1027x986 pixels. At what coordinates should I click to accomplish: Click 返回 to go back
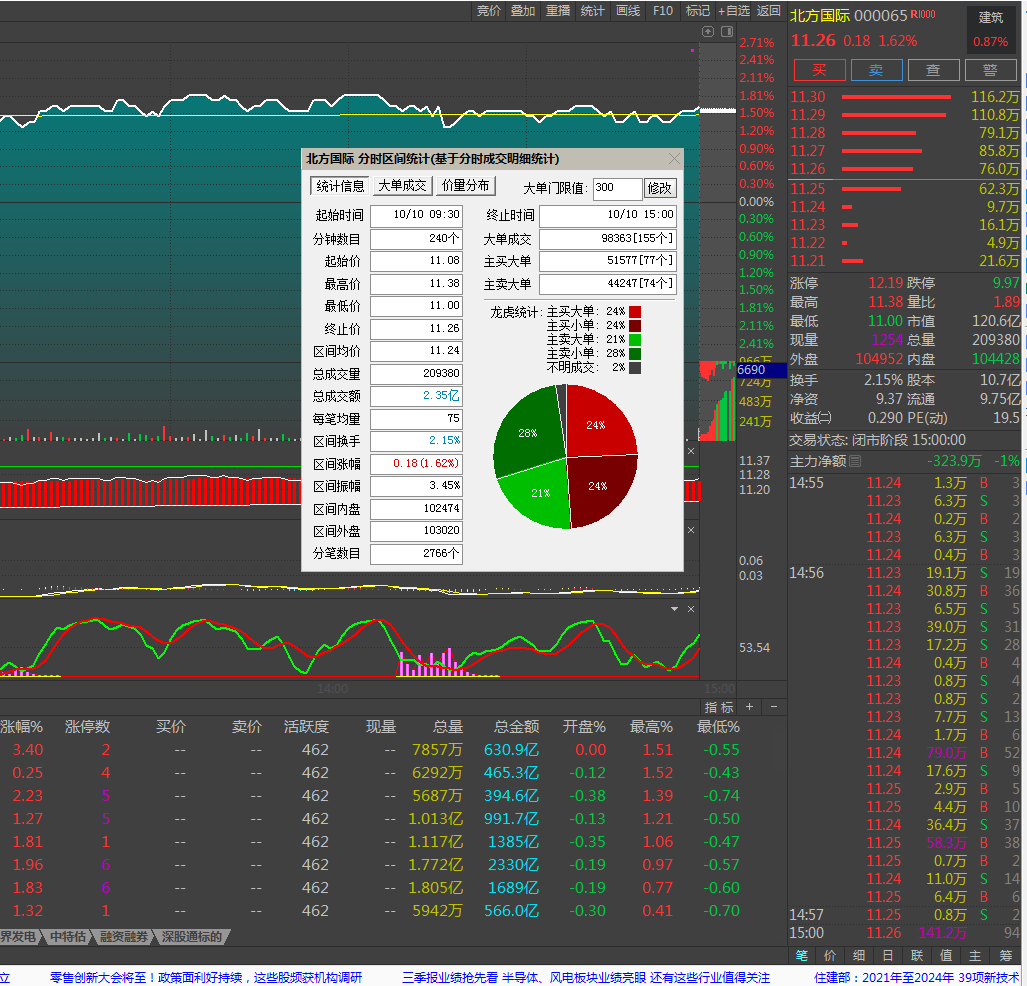coord(768,10)
